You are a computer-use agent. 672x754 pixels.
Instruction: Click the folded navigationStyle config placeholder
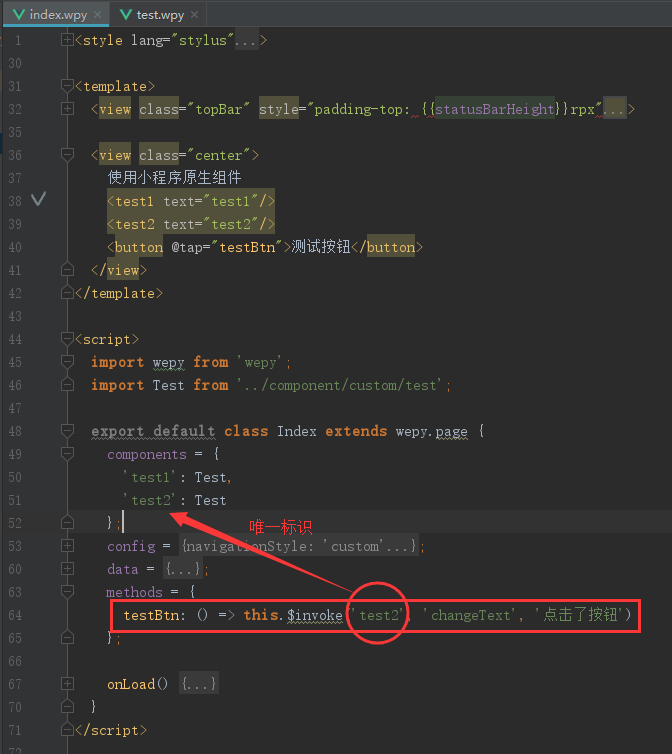tap(299, 546)
